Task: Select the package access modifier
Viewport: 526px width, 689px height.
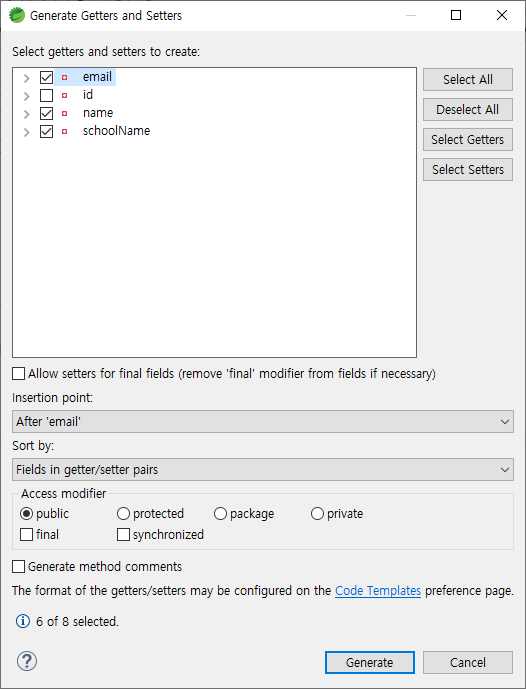Action: click(220, 513)
